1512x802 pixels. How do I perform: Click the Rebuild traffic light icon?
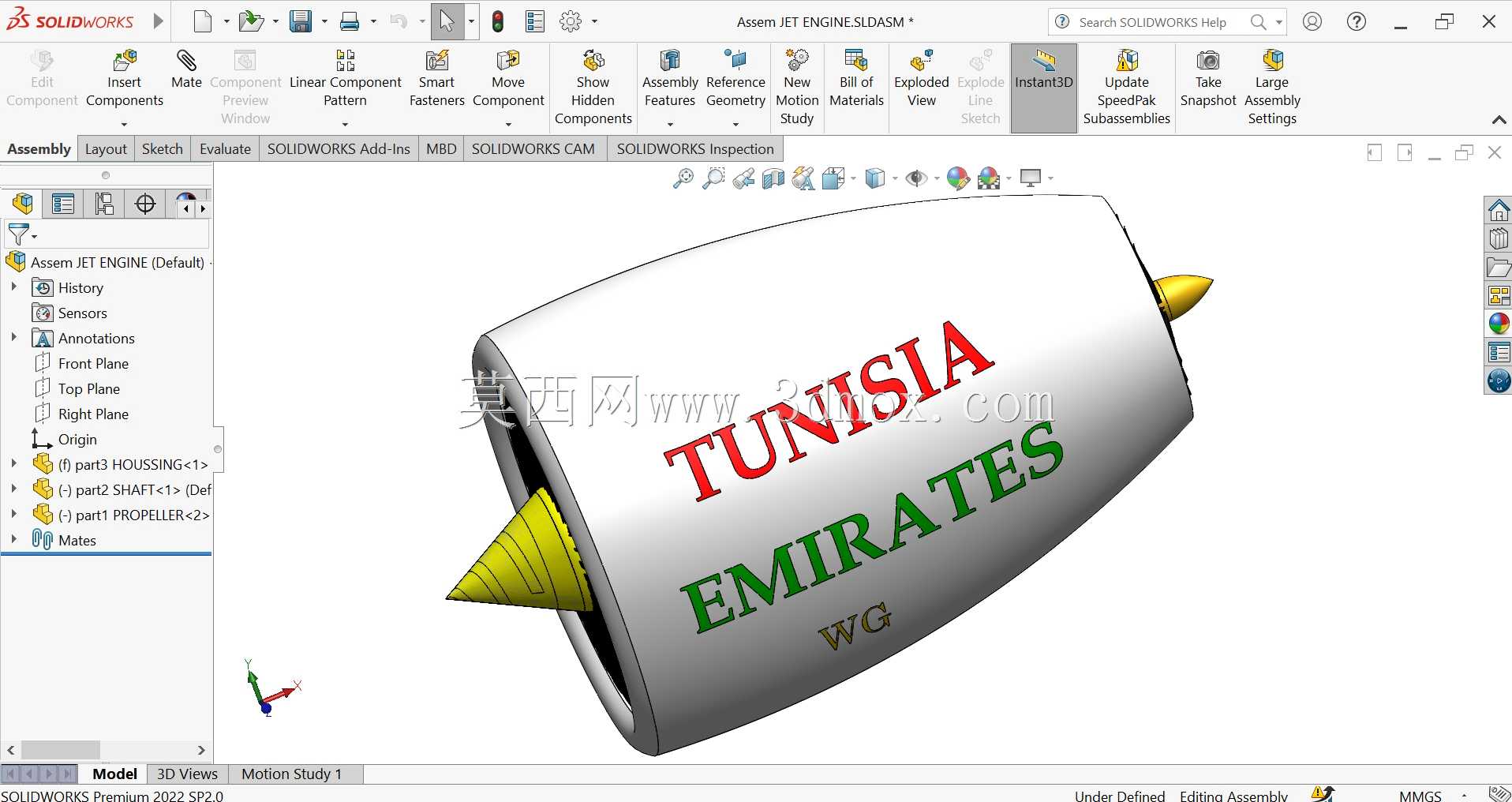point(498,21)
